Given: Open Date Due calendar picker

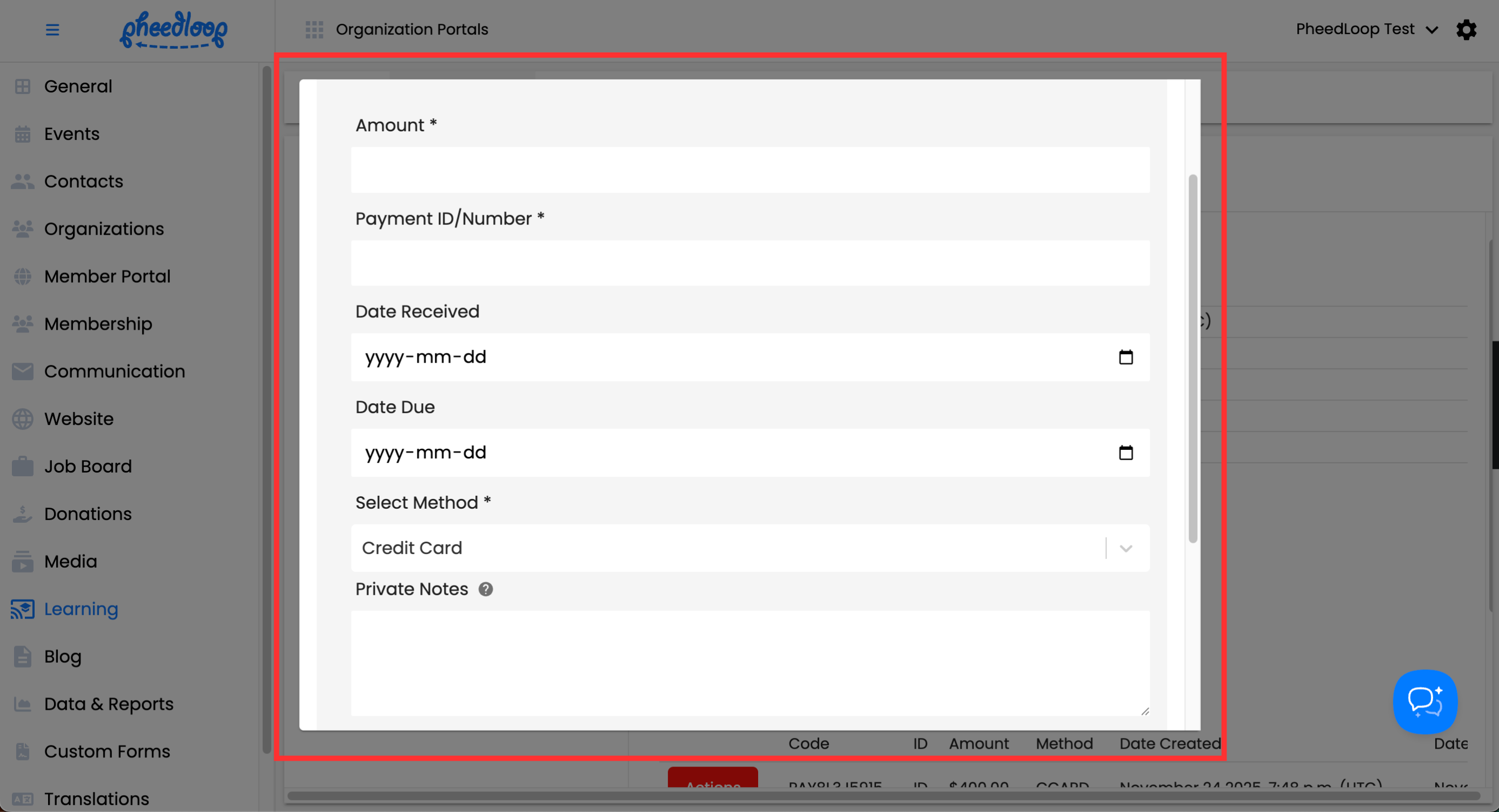Looking at the screenshot, I should click(x=1125, y=452).
